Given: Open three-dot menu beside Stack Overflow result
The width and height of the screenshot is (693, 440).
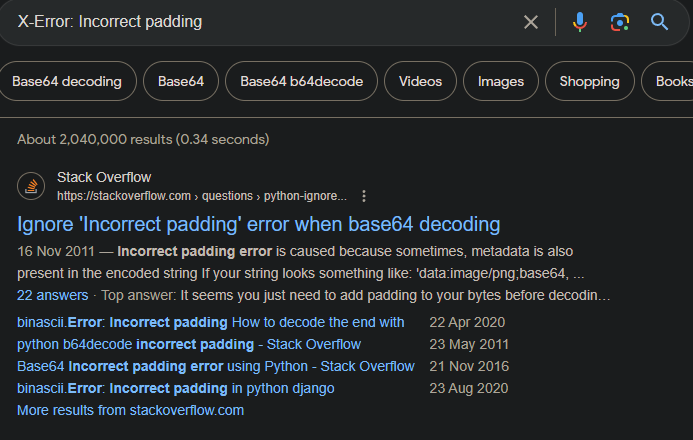Looking at the screenshot, I should [364, 196].
